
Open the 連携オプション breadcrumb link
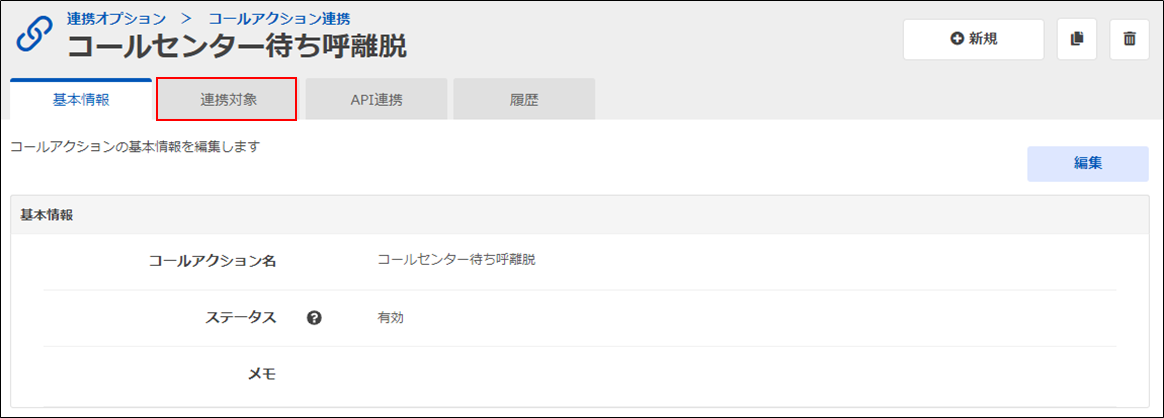(116, 18)
